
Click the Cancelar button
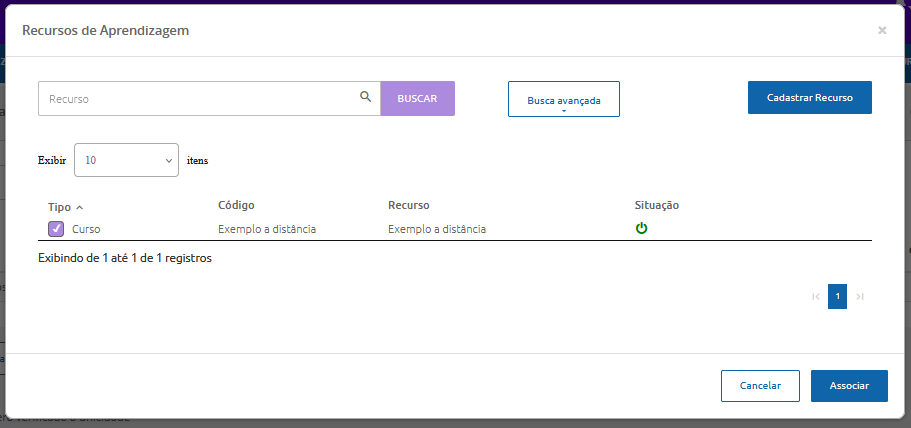(760, 386)
